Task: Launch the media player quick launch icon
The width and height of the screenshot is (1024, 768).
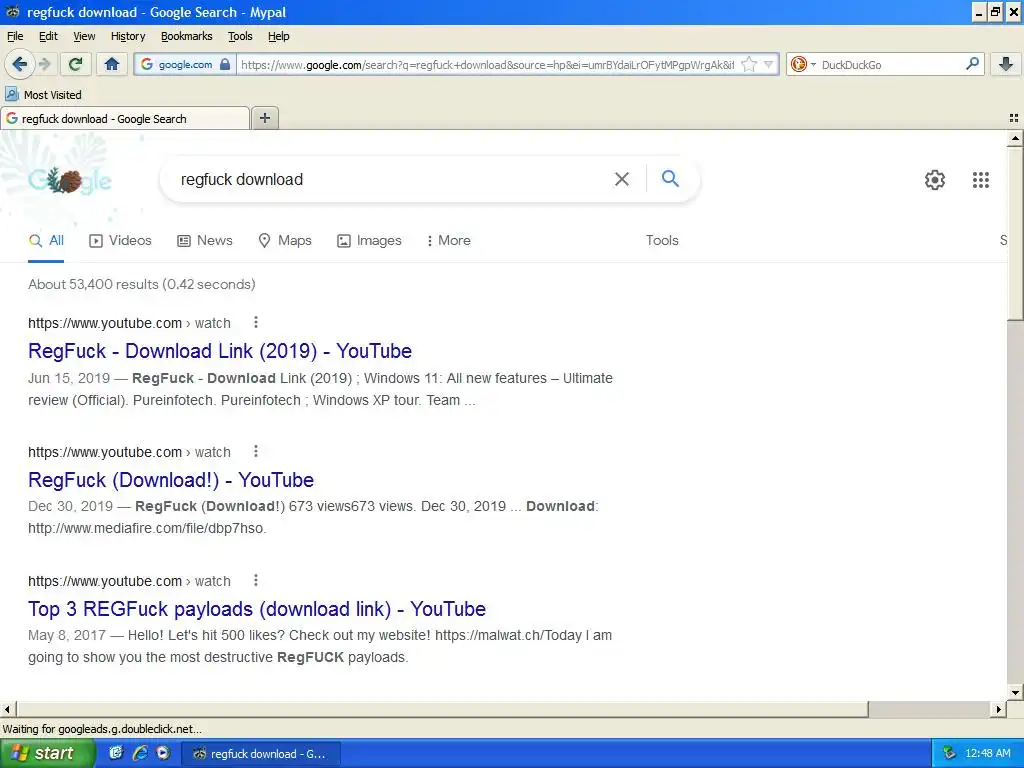Action: (163, 753)
